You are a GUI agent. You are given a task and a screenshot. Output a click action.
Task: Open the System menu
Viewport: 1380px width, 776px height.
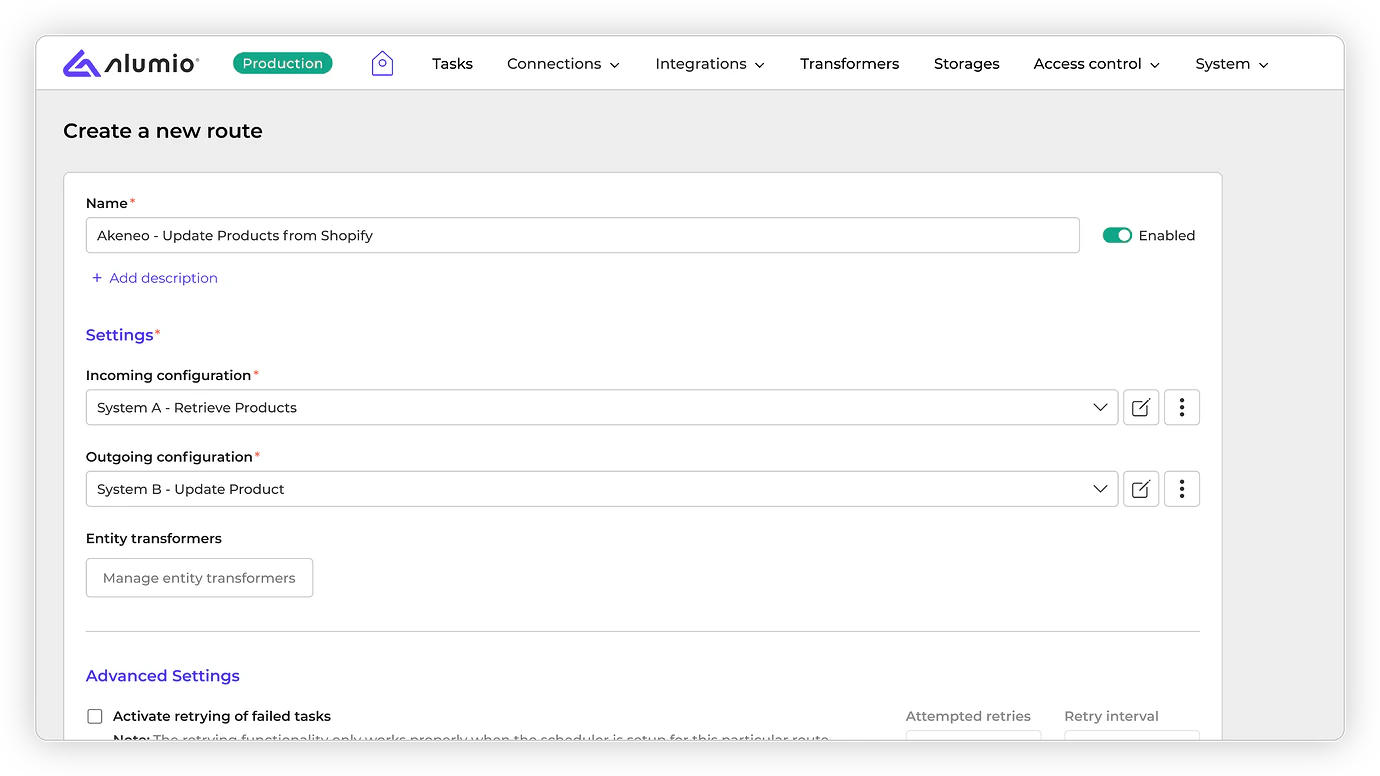pyautogui.click(x=1232, y=64)
